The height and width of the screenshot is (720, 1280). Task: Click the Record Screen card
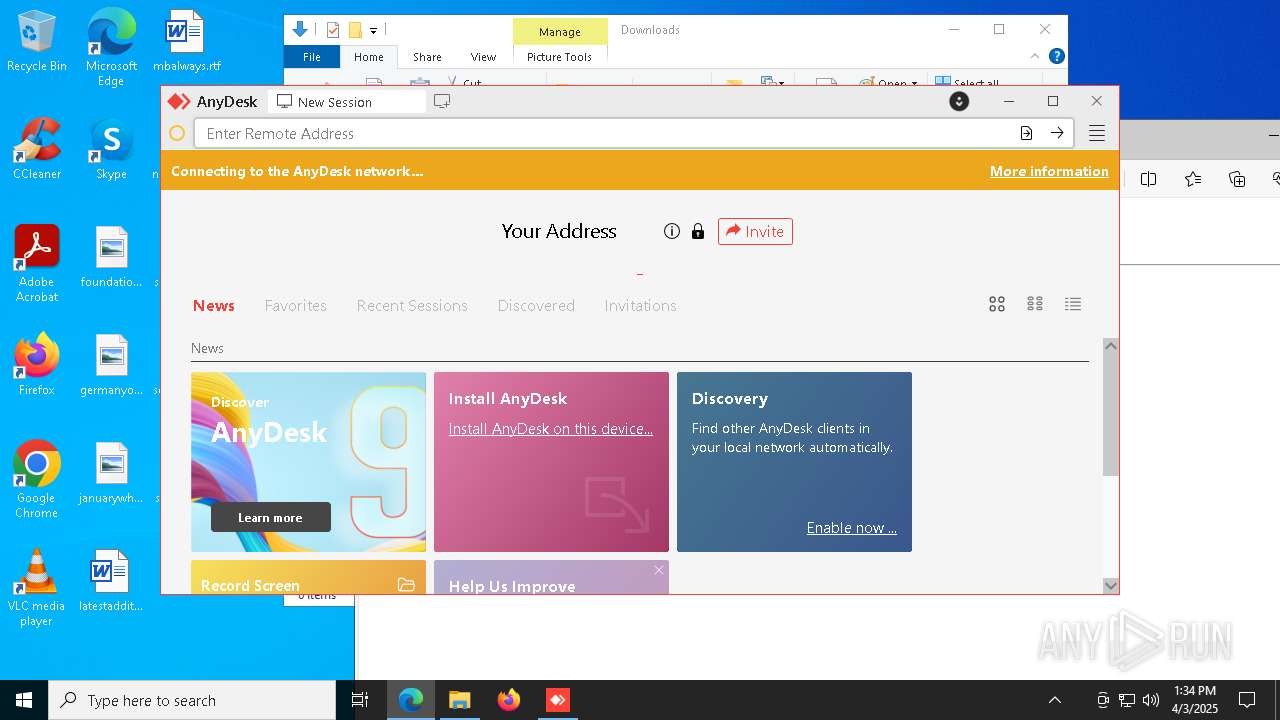(x=308, y=577)
